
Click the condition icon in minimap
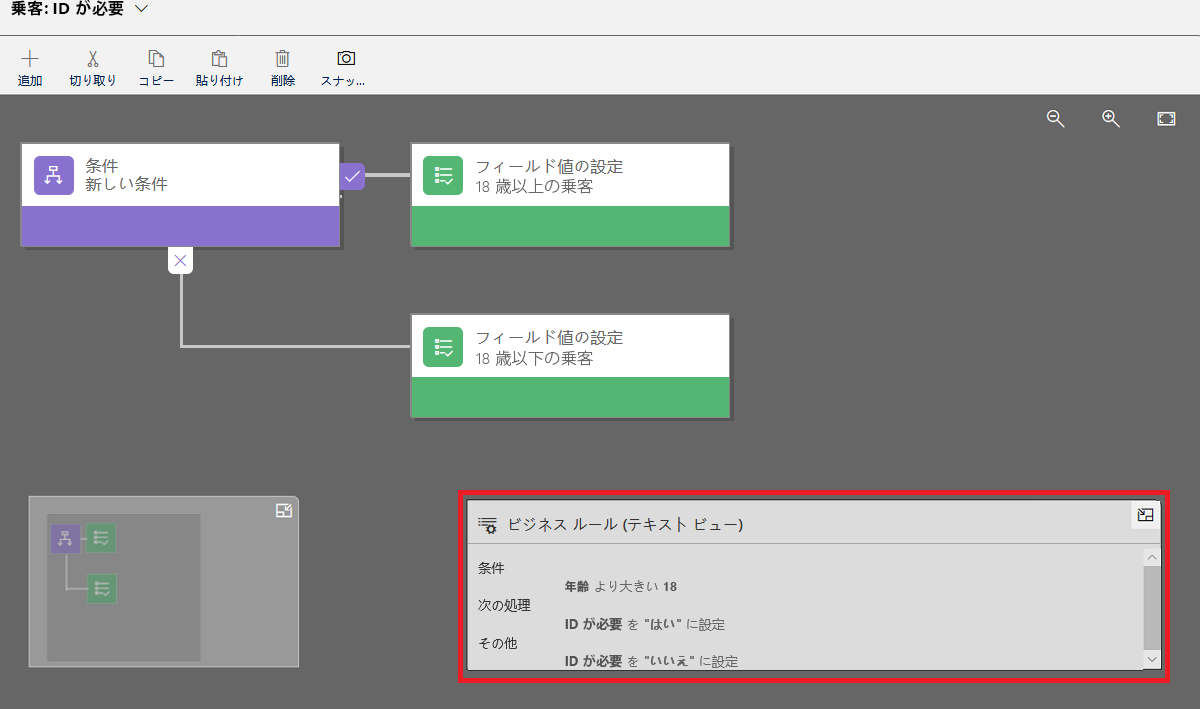[x=65, y=539]
